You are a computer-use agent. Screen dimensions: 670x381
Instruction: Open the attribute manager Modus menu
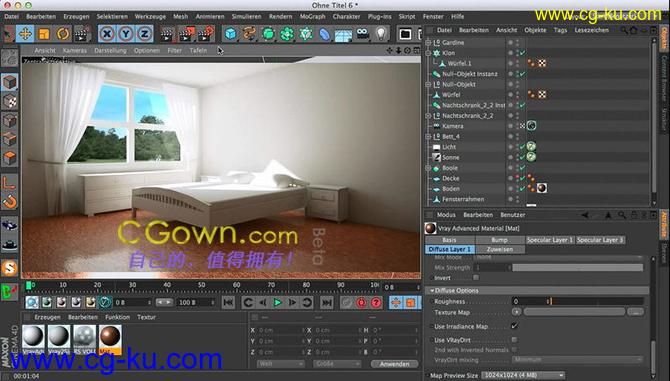click(x=446, y=215)
